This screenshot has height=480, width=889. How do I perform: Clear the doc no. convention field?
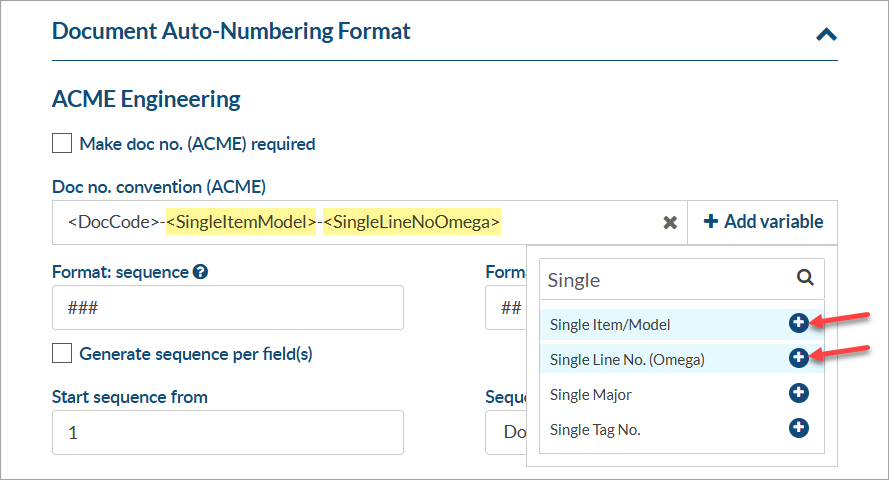tap(671, 222)
